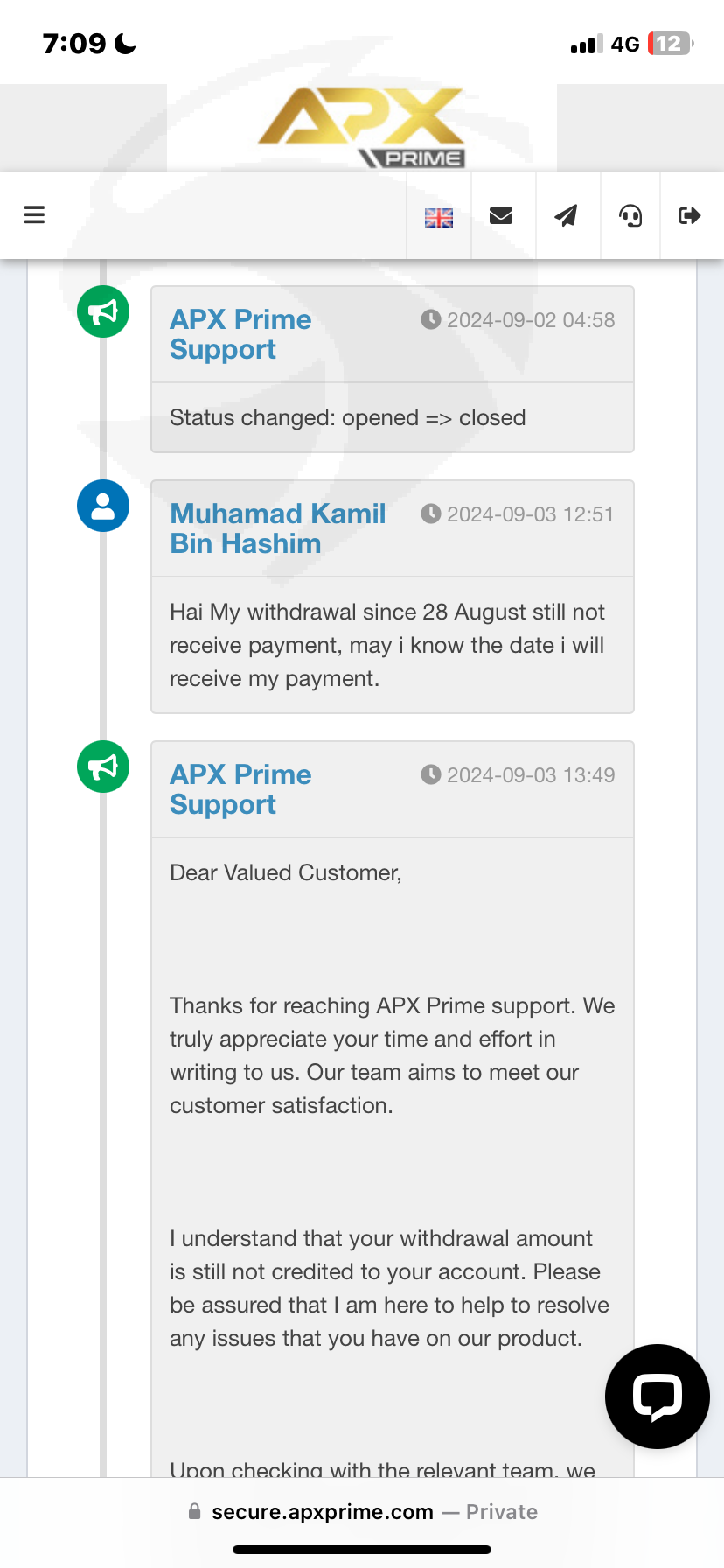Tap the 'Status changed: opened => closed' message

tap(347, 418)
